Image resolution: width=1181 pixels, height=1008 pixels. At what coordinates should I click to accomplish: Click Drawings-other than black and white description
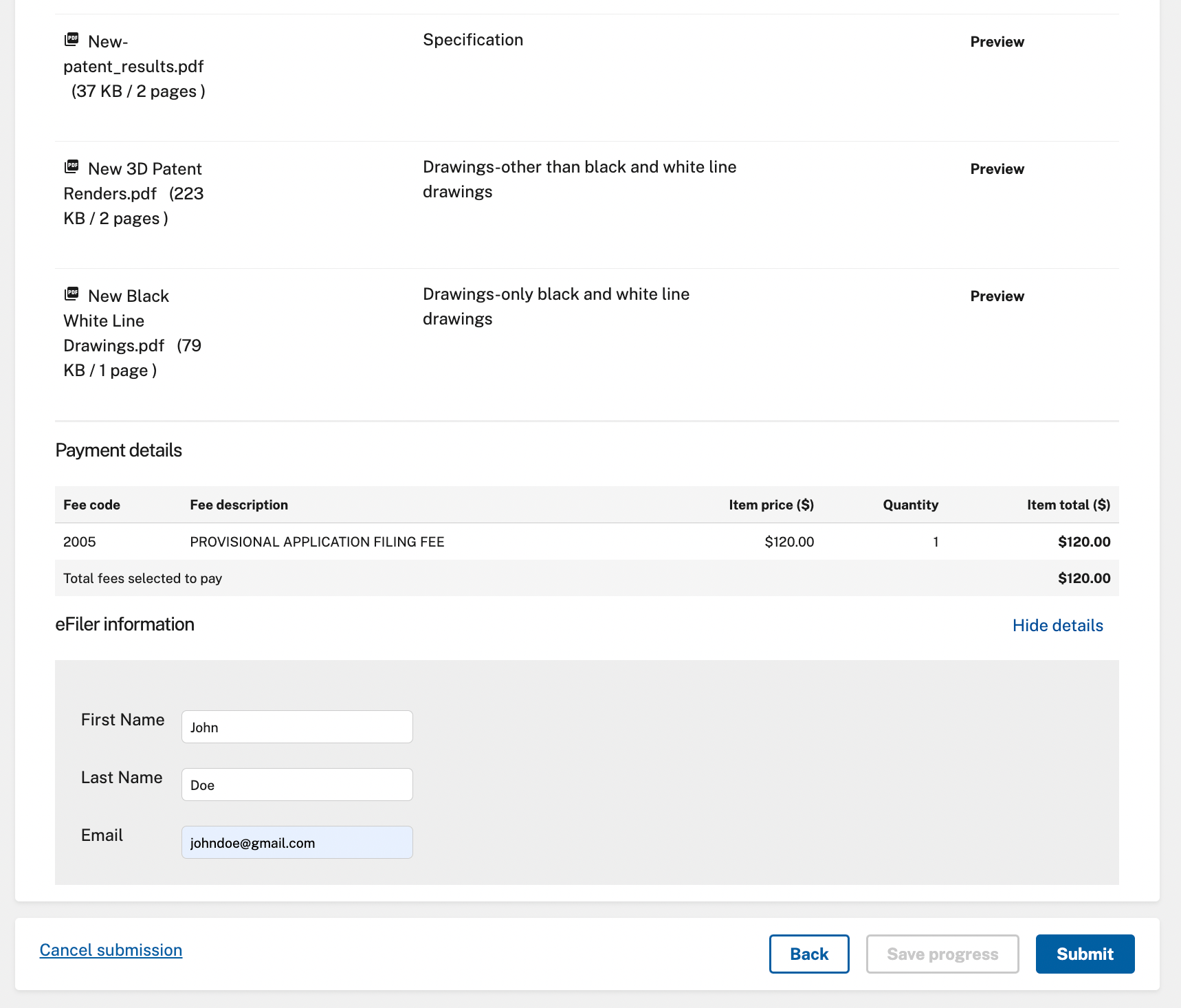coord(580,179)
